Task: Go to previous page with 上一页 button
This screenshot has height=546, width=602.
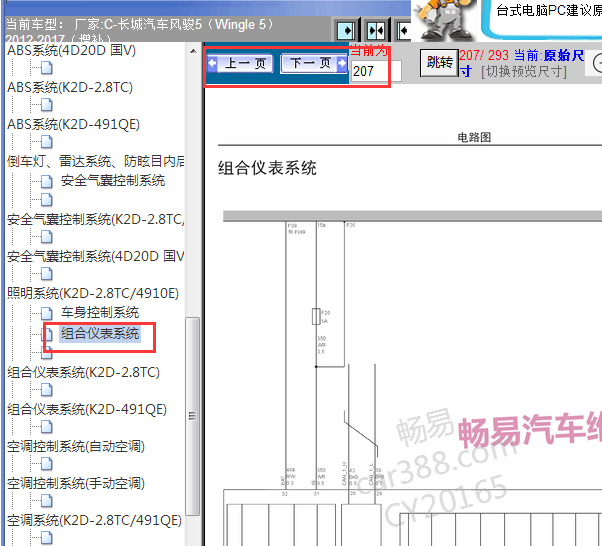Action: click(x=240, y=63)
